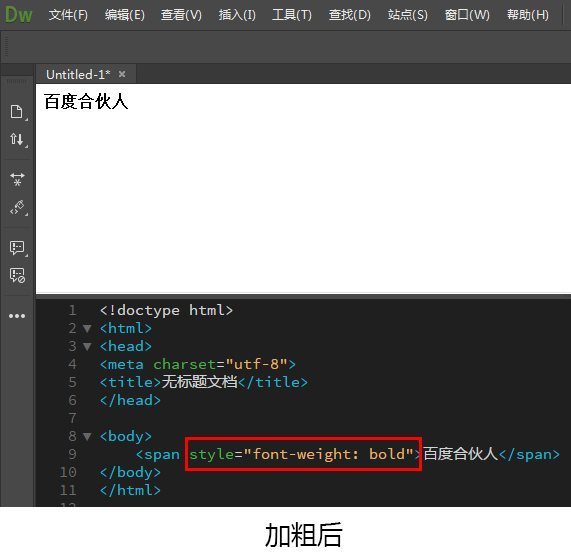Open the 插入(I) menu
This screenshot has width=571, height=554.
point(237,15)
